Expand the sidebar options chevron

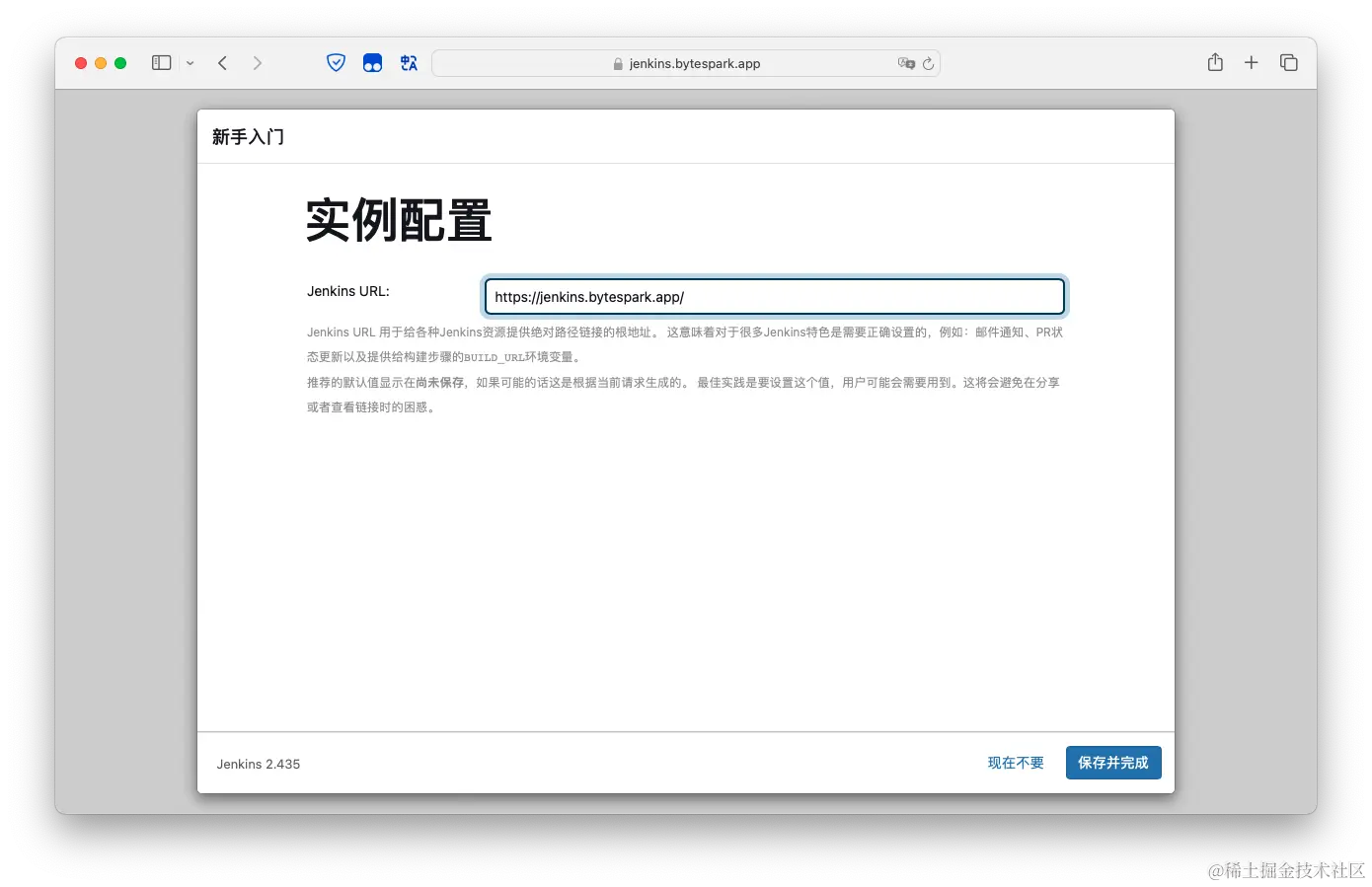click(x=191, y=63)
